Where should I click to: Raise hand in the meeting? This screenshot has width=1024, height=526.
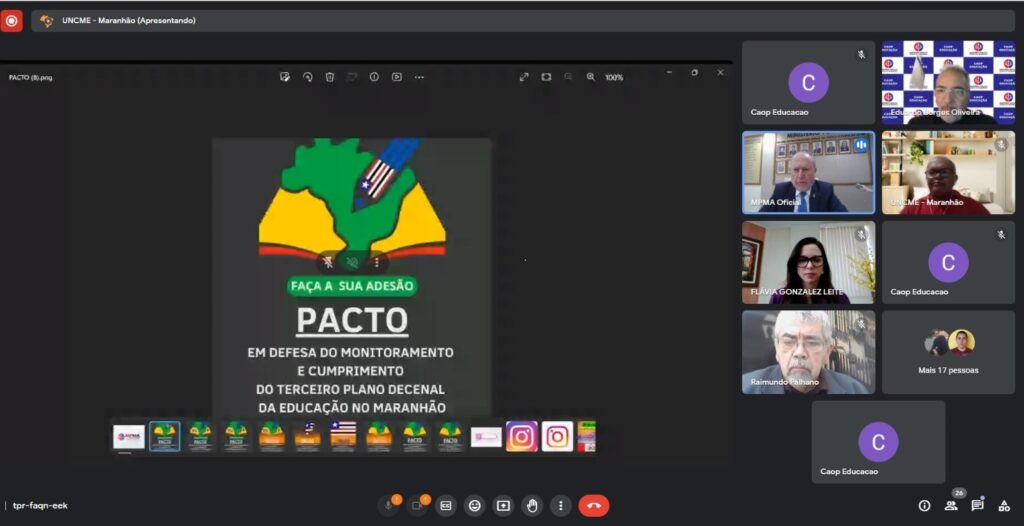pyautogui.click(x=532, y=506)
